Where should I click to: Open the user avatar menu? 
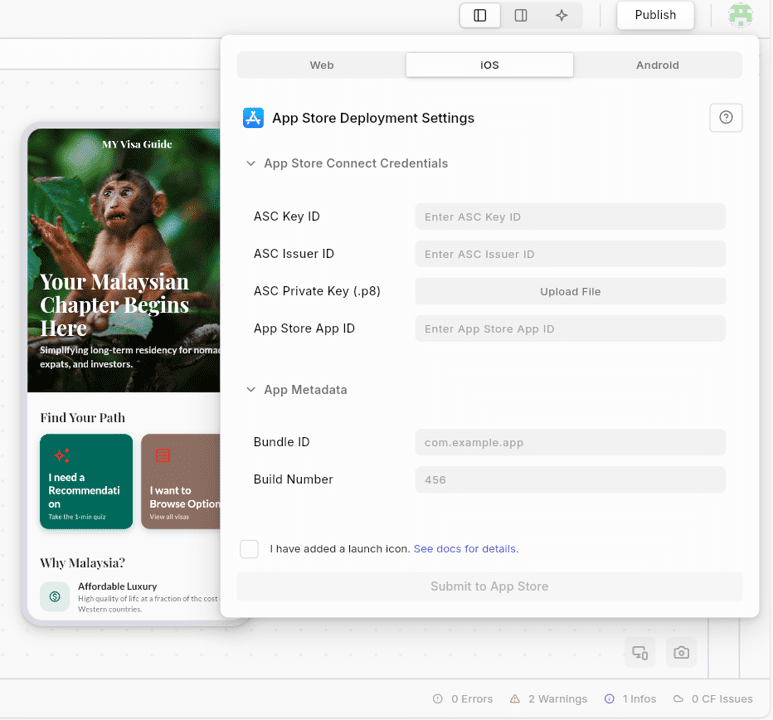740,15
